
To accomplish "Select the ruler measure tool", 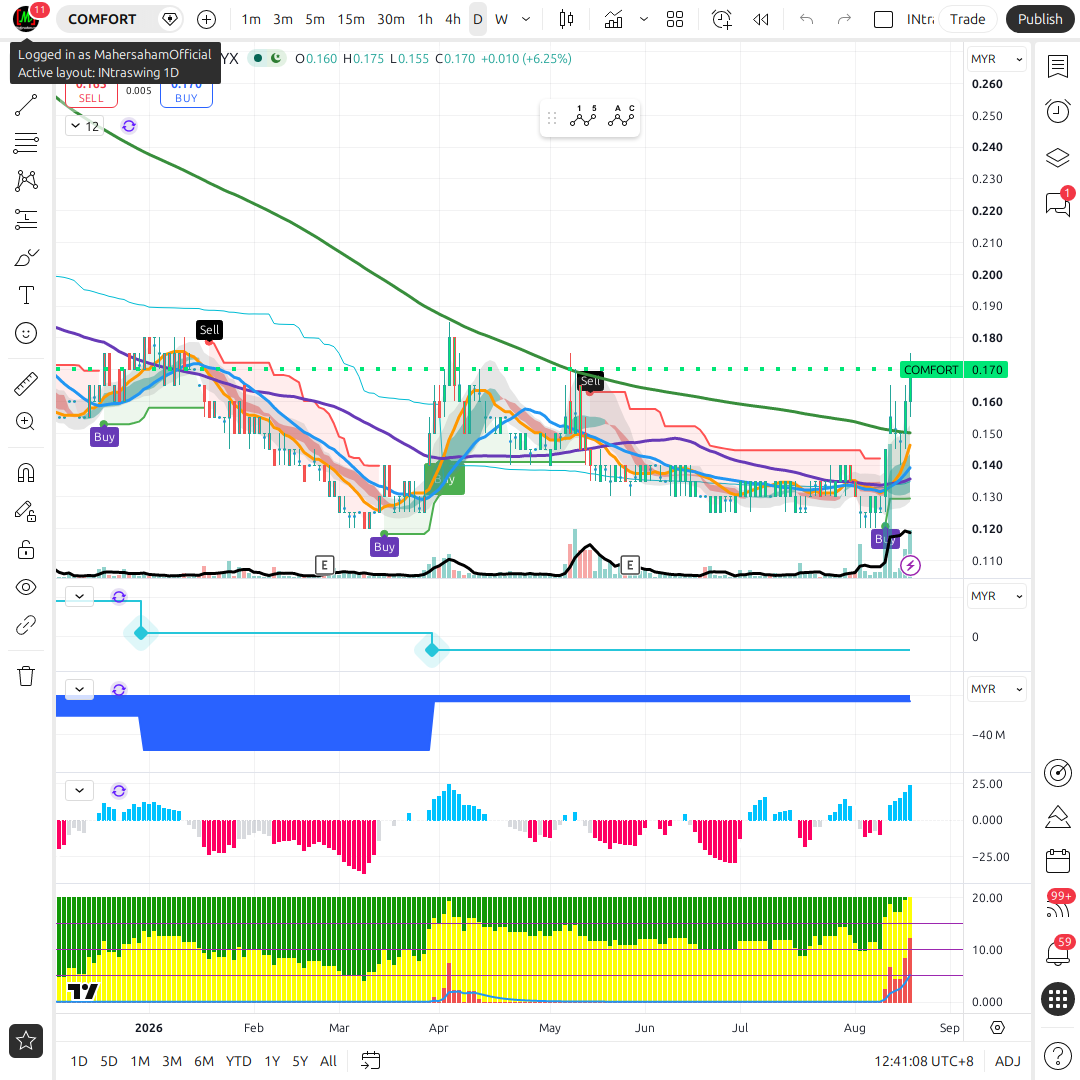I will coord(26,384).
